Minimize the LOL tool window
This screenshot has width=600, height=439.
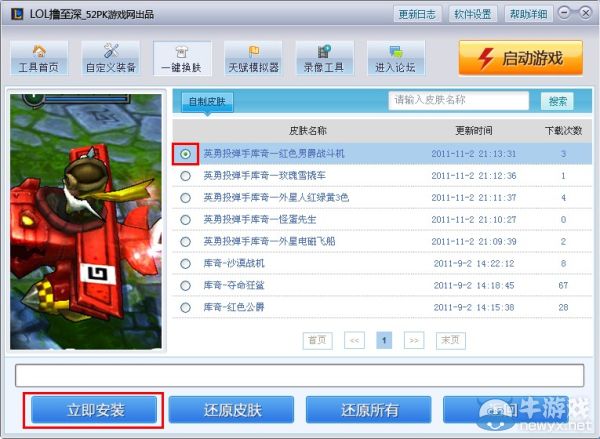coord(564,13)
